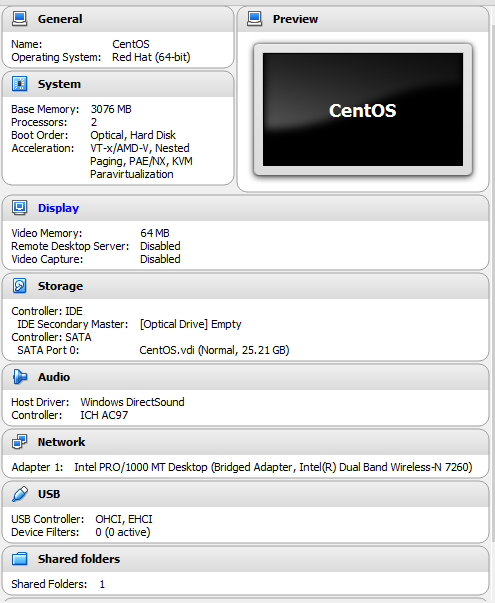Select the ICH AC97 controller value
The image size is (495, 603).
(x=104, y=415)
